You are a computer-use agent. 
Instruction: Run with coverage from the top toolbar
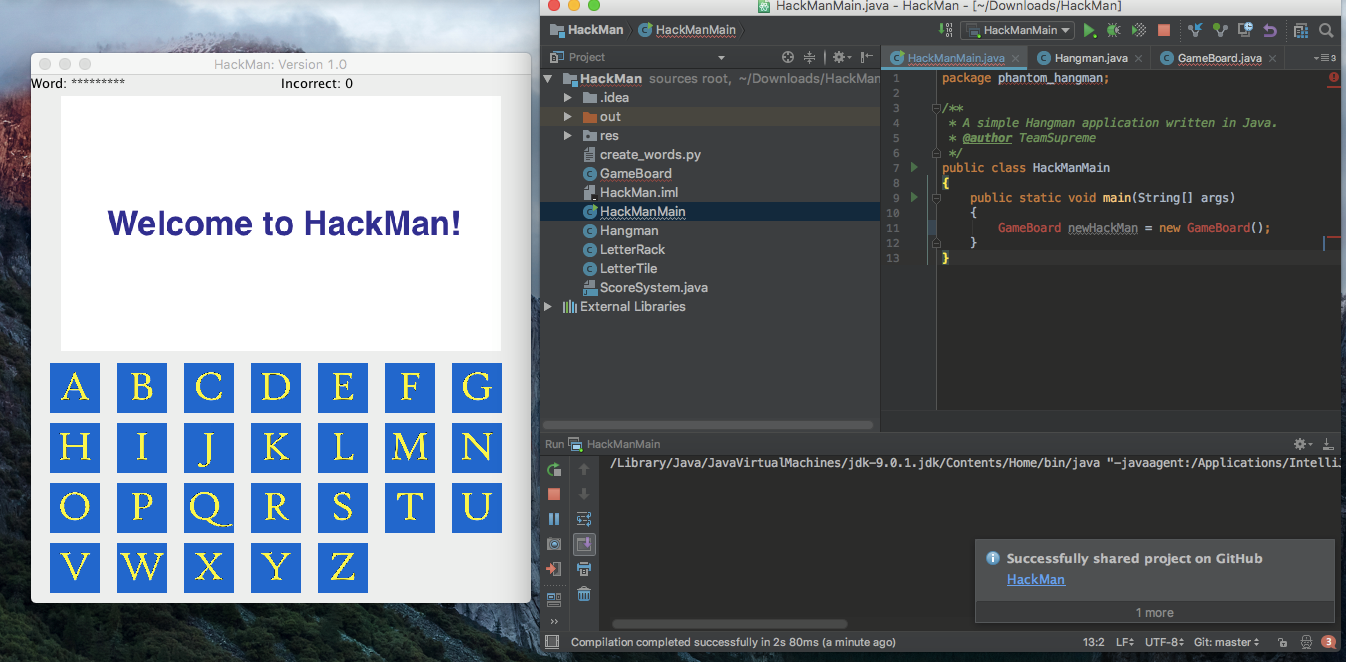tap(1138, 31)
